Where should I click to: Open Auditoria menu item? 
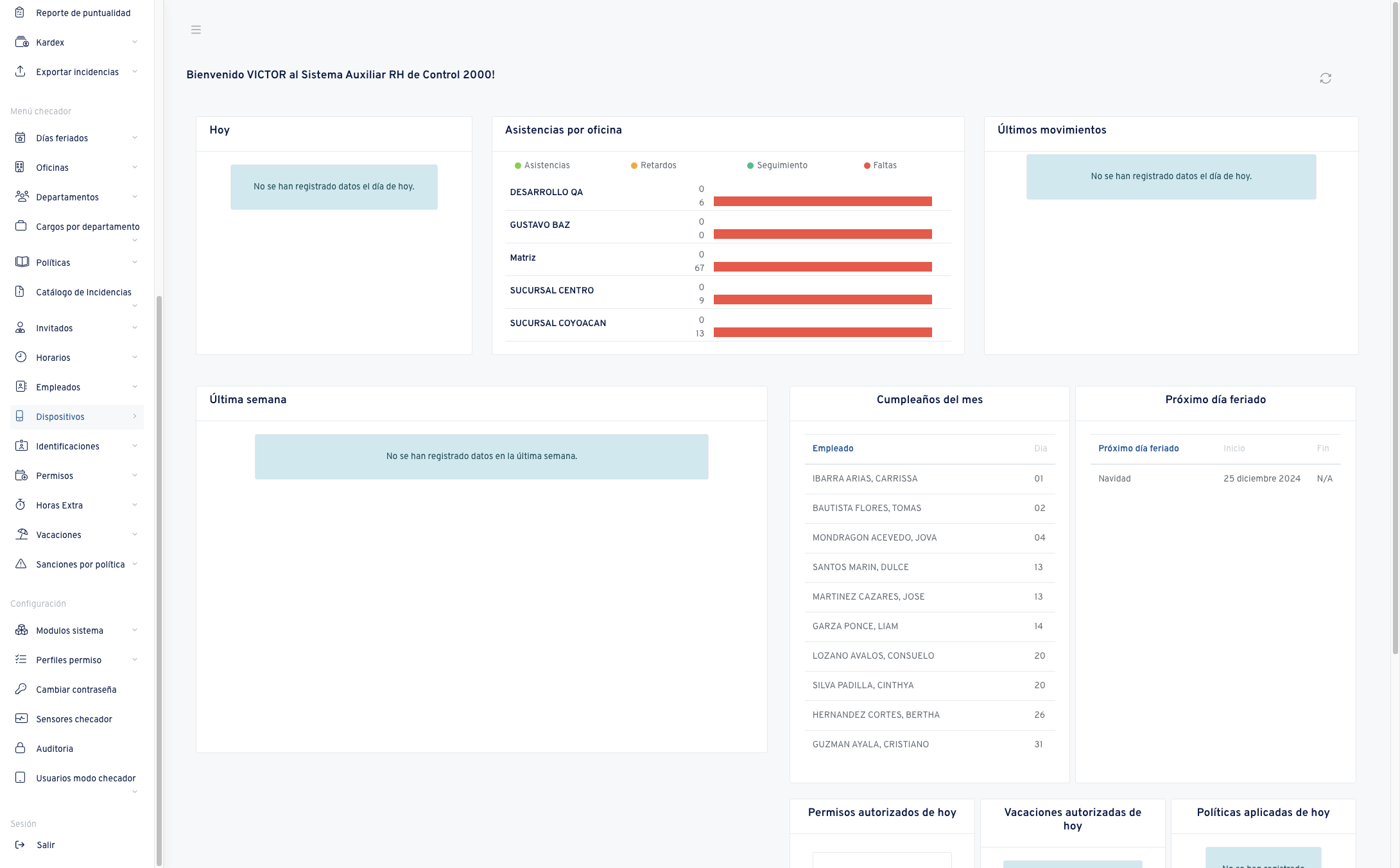77,749
